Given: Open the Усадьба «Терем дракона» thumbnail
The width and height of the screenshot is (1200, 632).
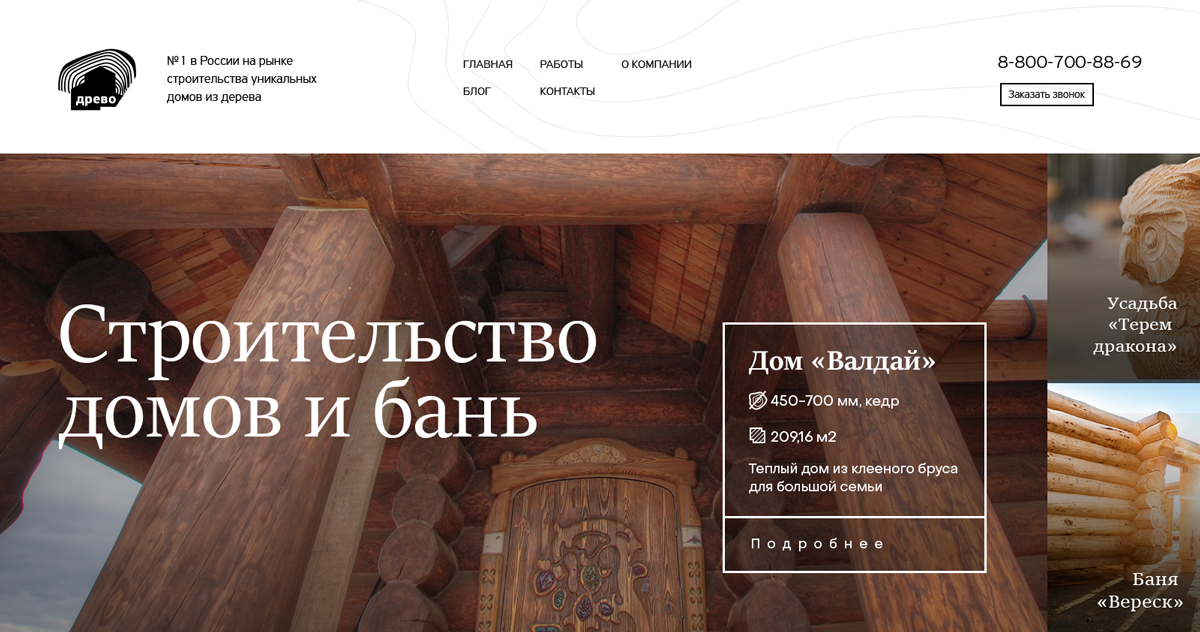Looking at the screenshot, I should click(1123, 267).
